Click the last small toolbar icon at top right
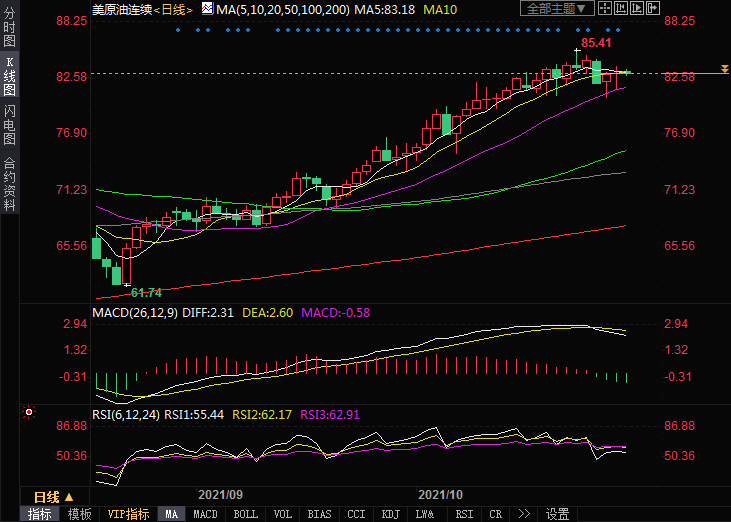 [x=652, y=9]
